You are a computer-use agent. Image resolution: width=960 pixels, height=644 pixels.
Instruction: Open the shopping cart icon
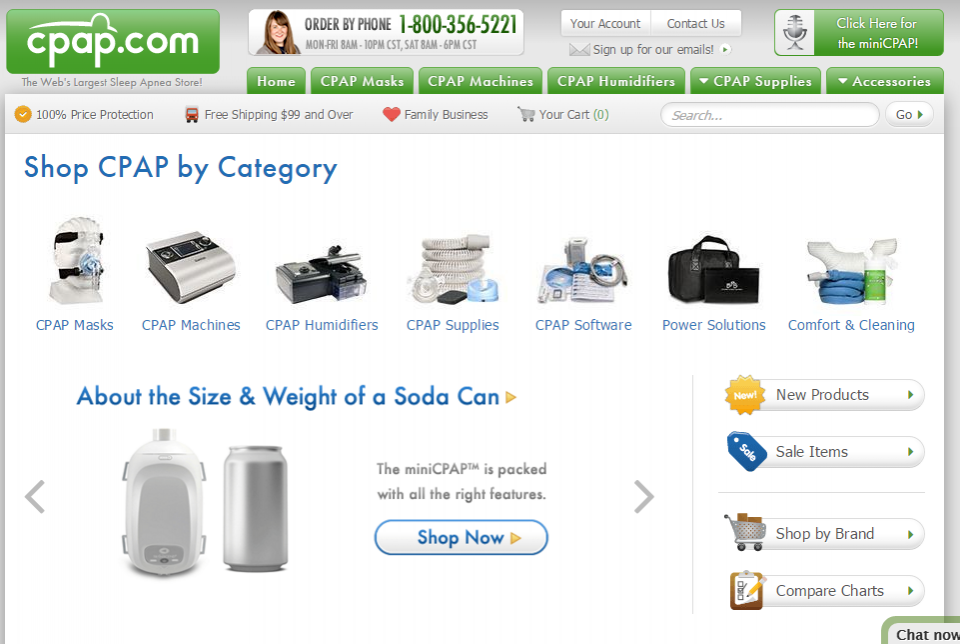(x=526, y=114)
